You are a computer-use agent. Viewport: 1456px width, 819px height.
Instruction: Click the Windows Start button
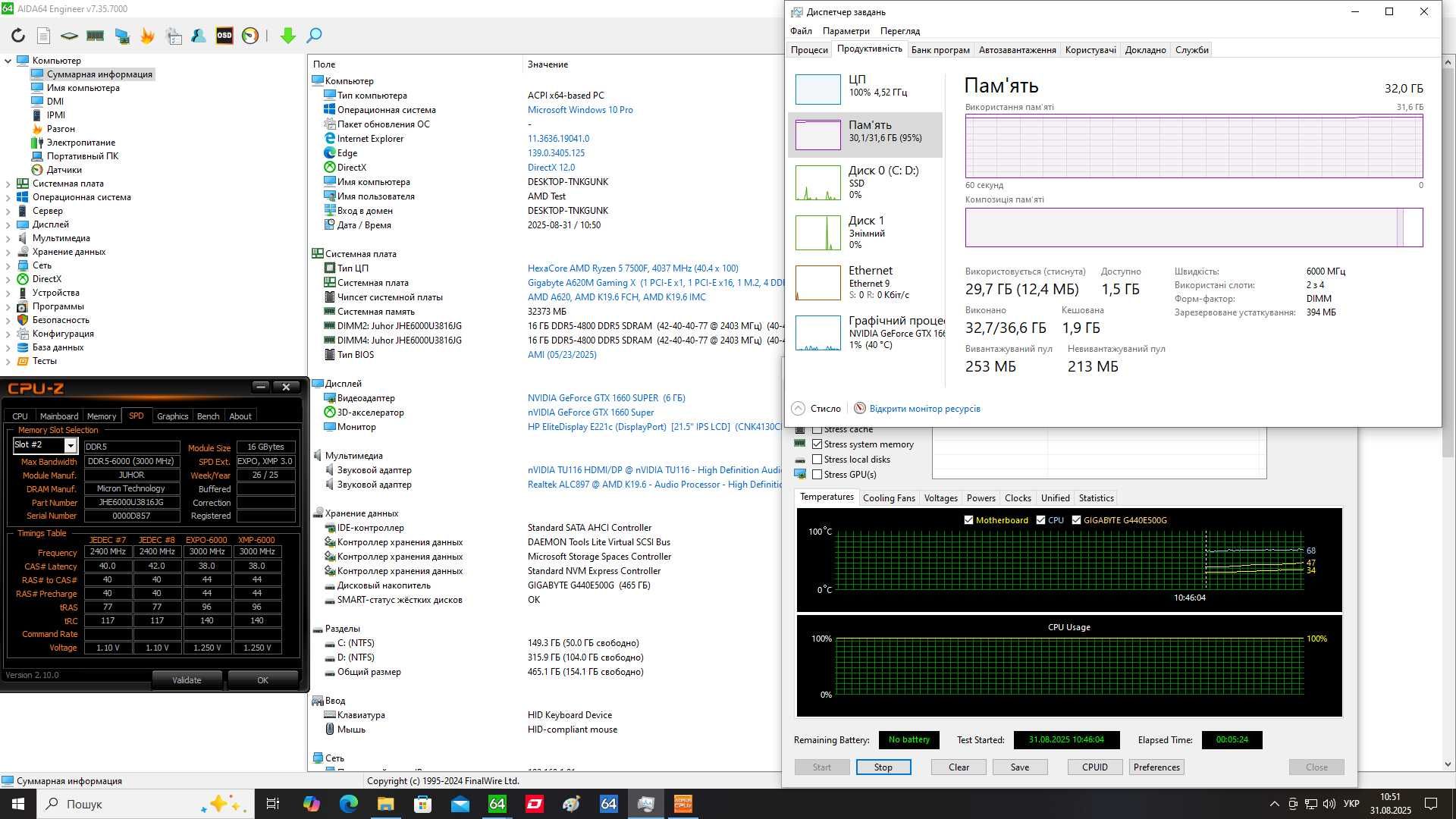18,804
